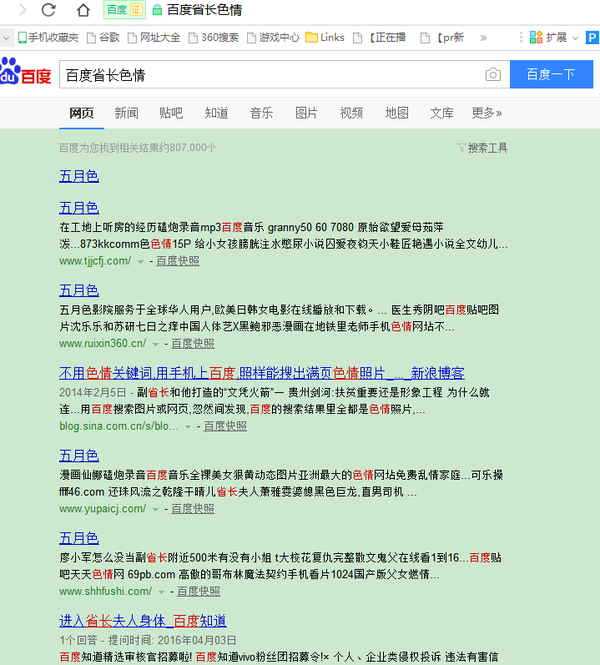Open the 游戏中心 bookmark
This screenshot has width=600, height=665.
[x=273, y=38]
